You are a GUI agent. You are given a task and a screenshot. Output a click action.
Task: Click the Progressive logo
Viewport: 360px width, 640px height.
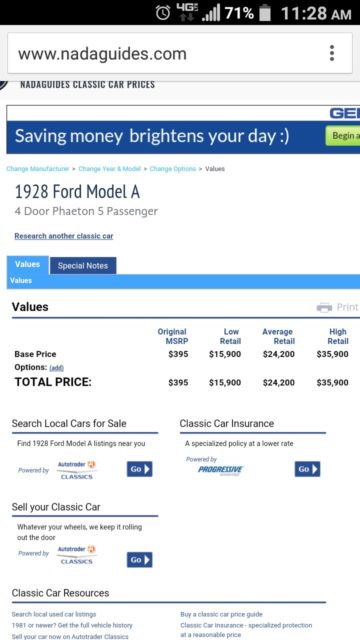tap(221, 470)
